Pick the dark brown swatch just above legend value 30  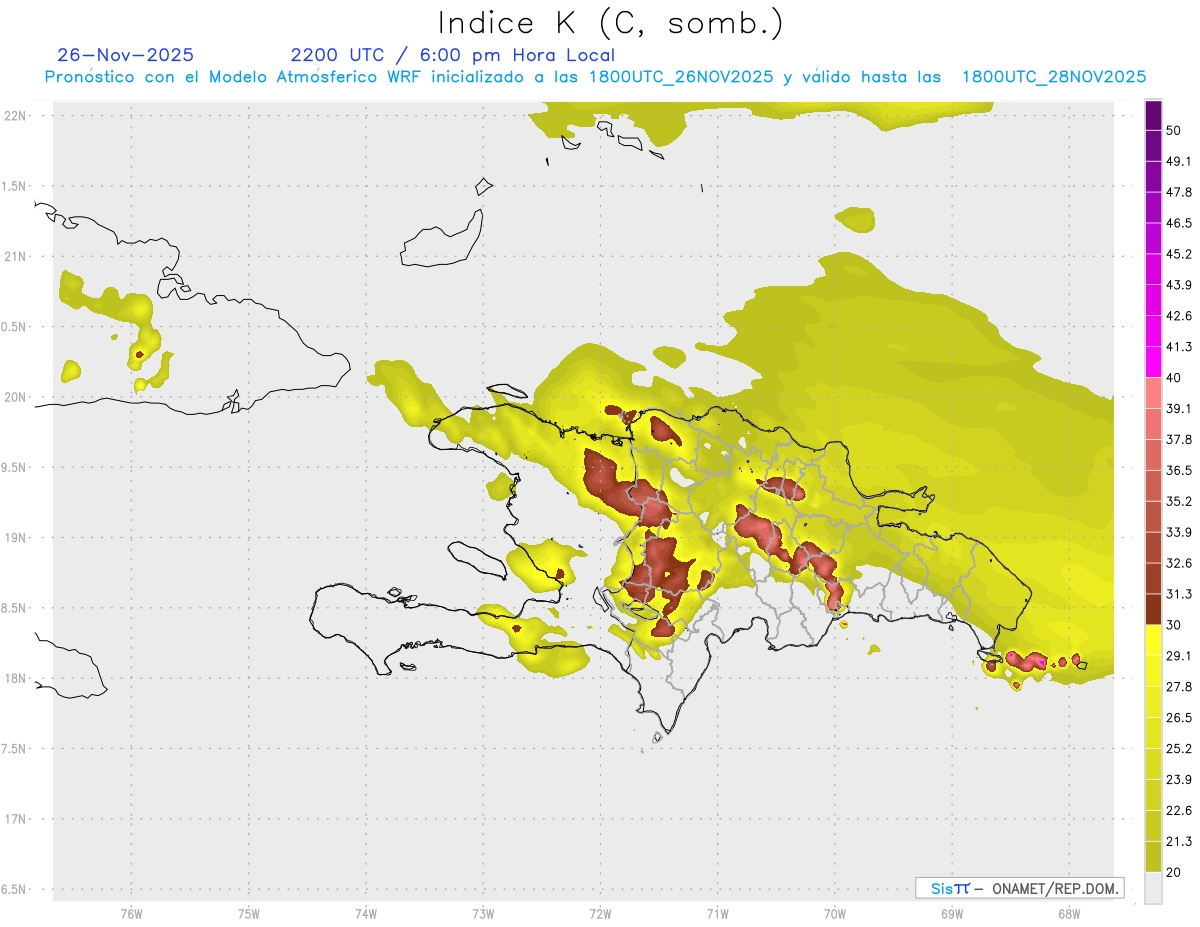coord(1153,609)
